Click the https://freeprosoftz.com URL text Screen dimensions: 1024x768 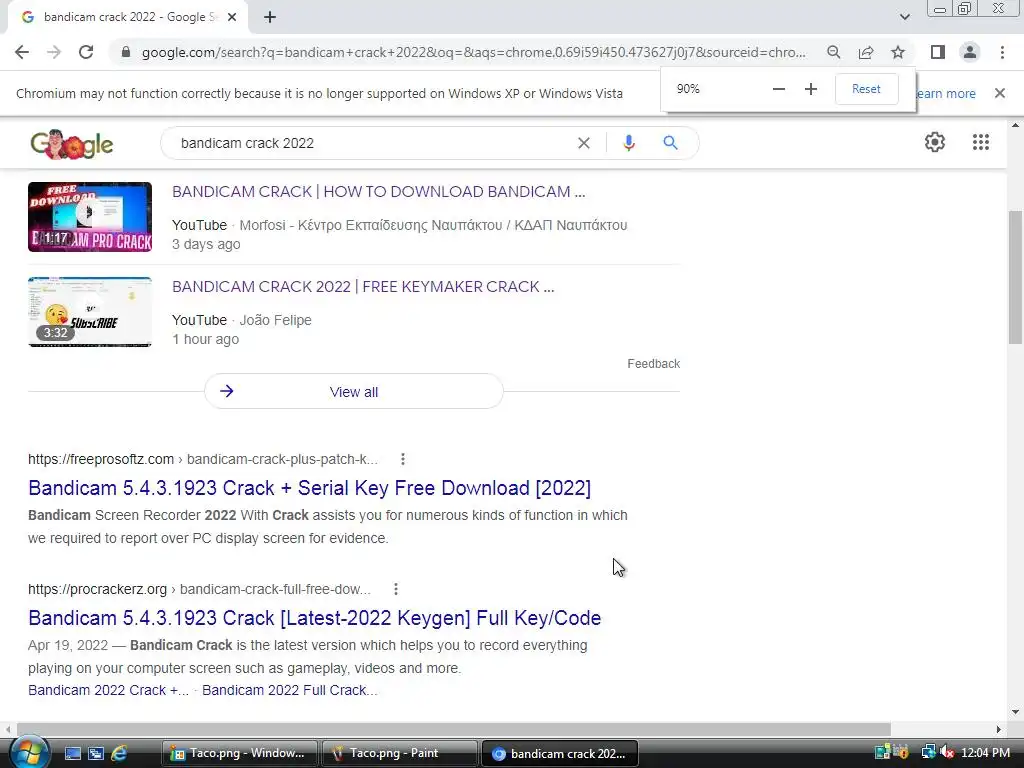[101, 459]
